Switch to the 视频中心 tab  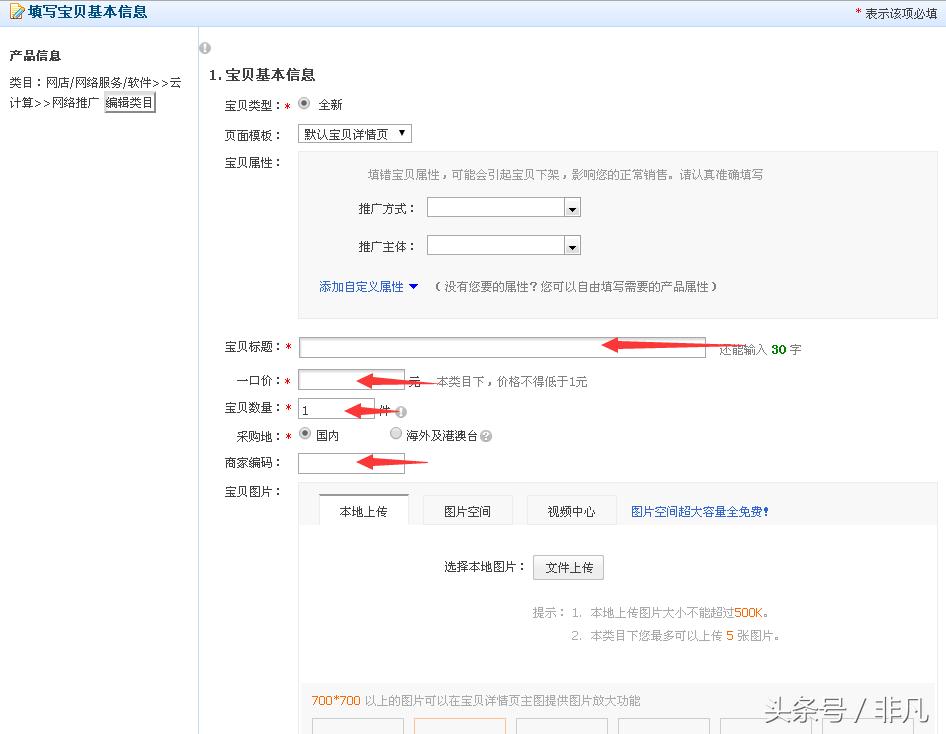pos(571,510)
